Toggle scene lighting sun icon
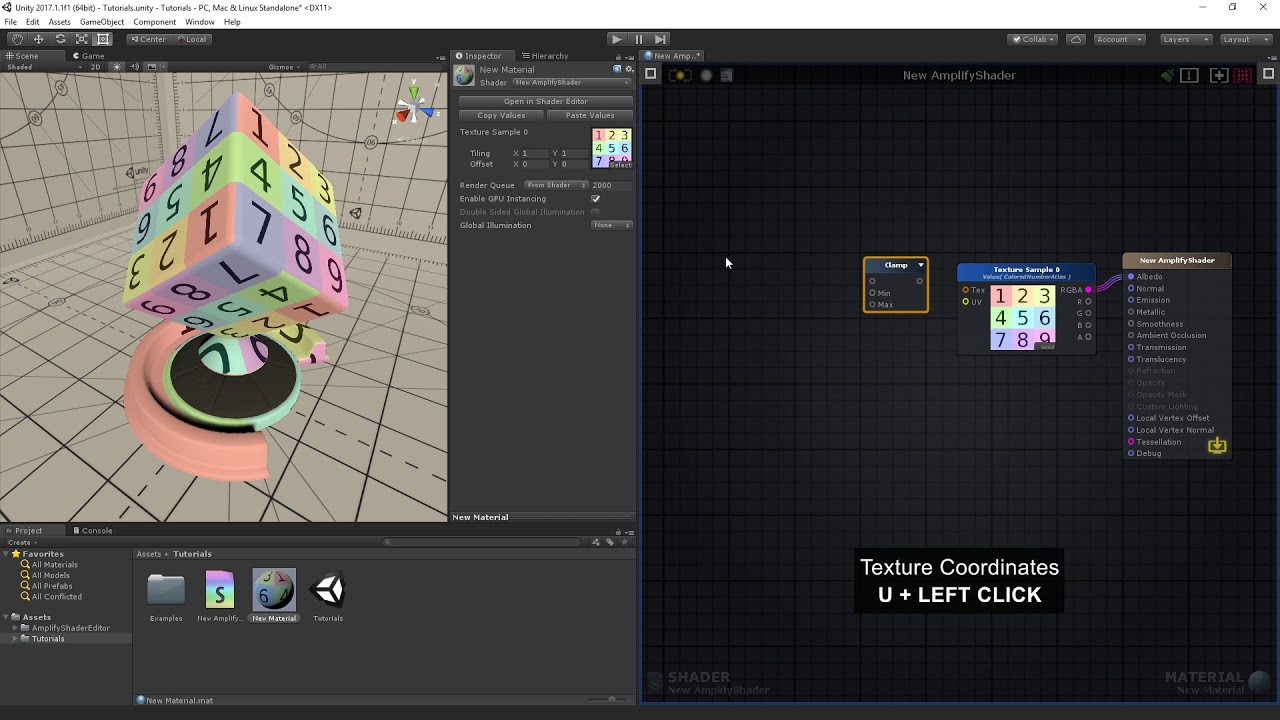The width and height of the screenshot is (1280, 720). click(x=117, y=67)
